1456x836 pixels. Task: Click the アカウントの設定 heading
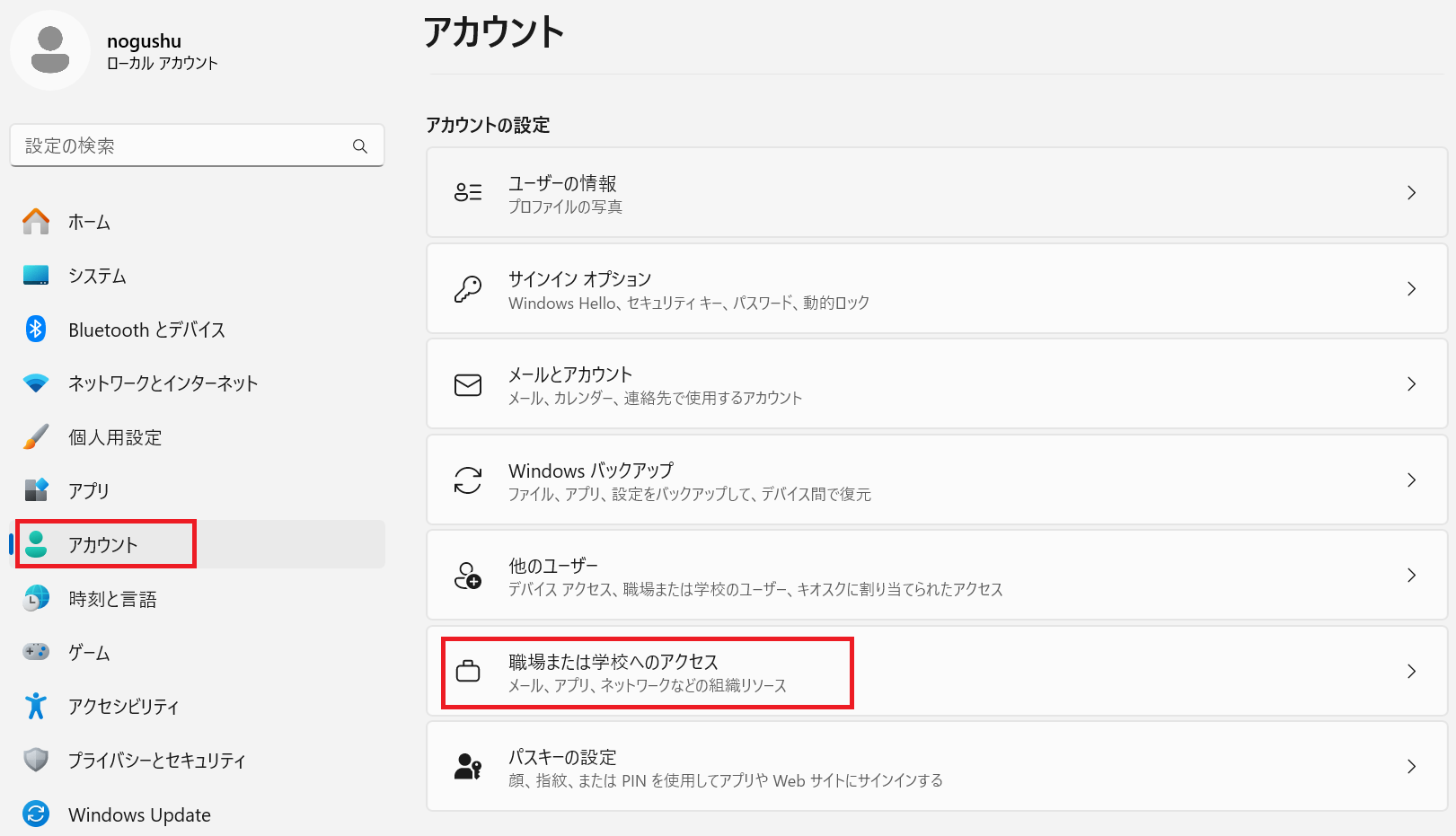click(x=488, y=125)
